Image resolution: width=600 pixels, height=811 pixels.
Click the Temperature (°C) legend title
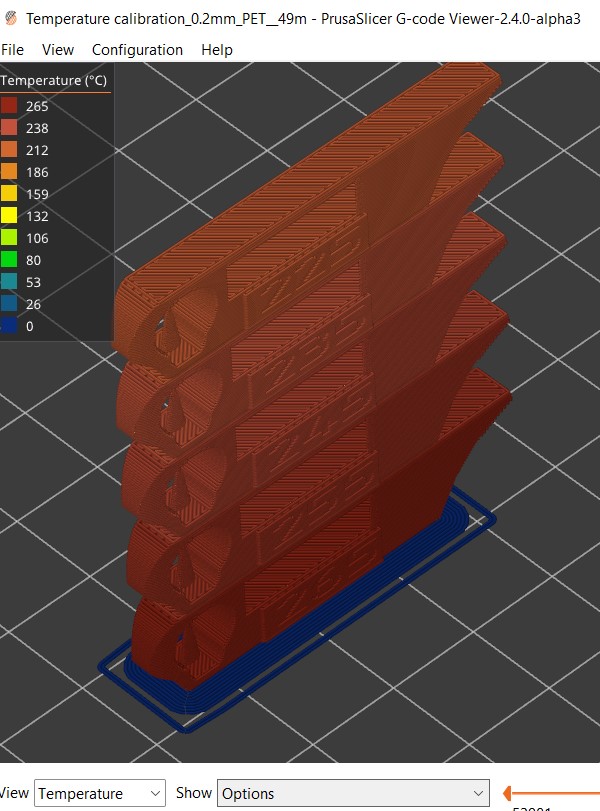pos(53,81)
